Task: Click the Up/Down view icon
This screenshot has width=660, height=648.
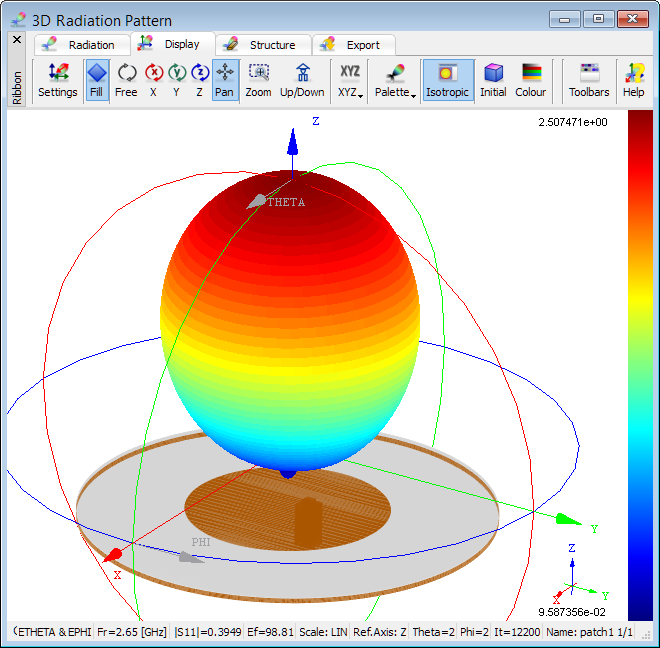Action: [301, 80]
